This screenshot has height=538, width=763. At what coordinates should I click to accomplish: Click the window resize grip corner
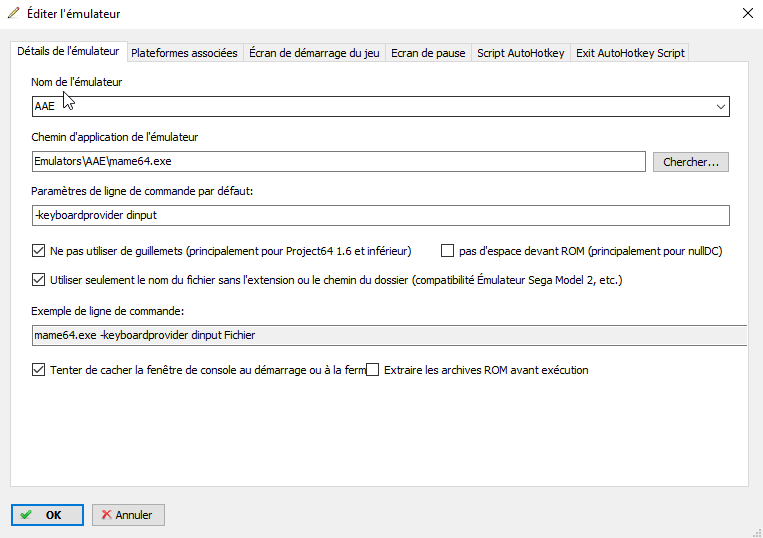757,533
